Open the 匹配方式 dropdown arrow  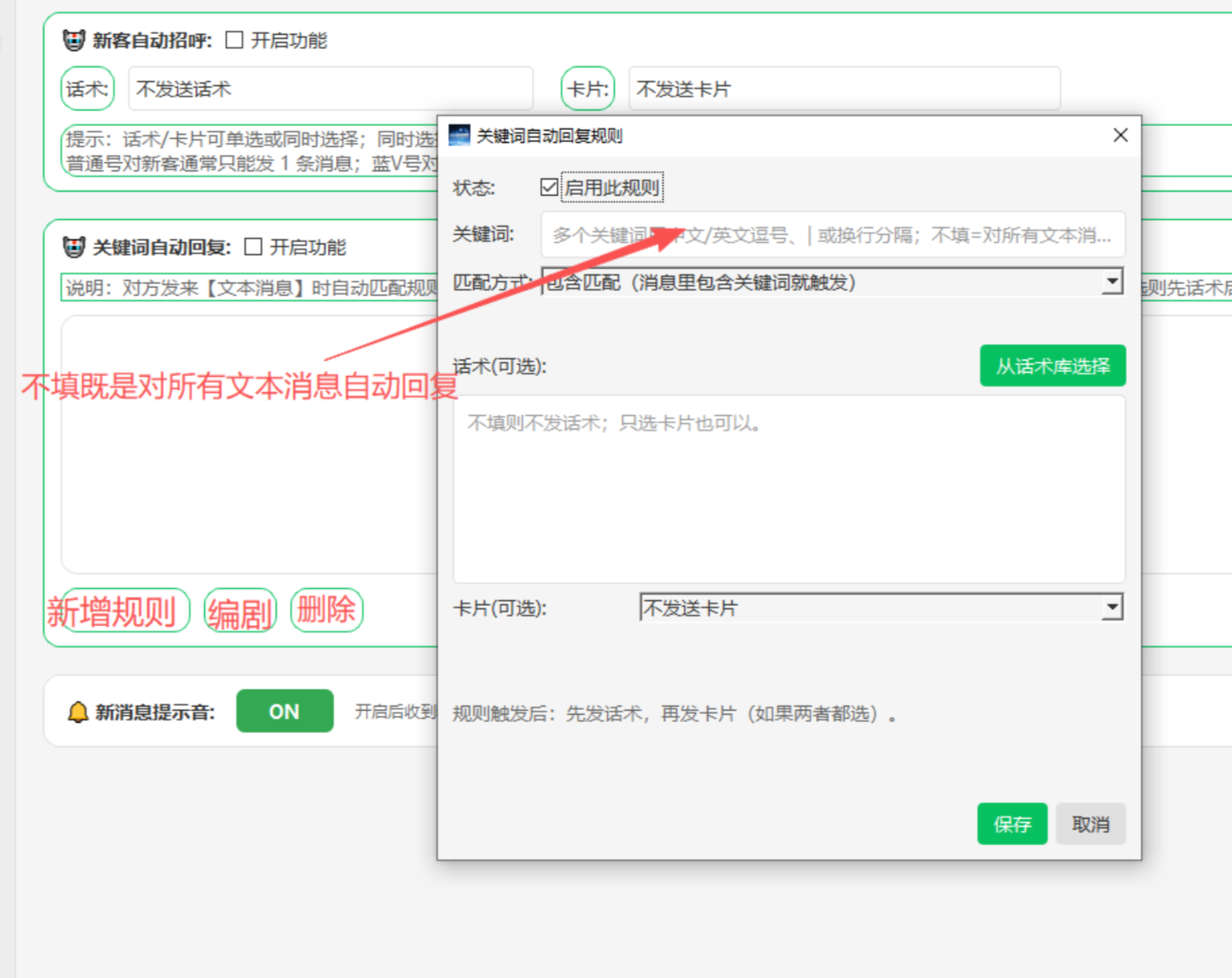click(1112, 282)
